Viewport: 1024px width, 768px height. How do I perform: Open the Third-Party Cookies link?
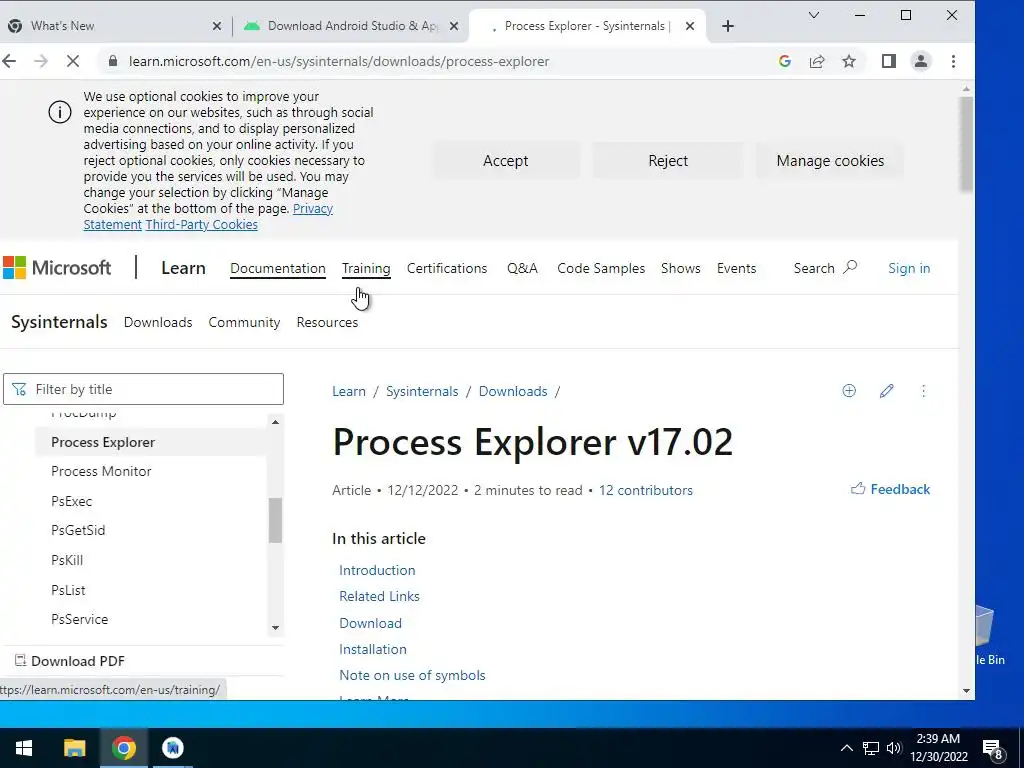coord(202,225)
